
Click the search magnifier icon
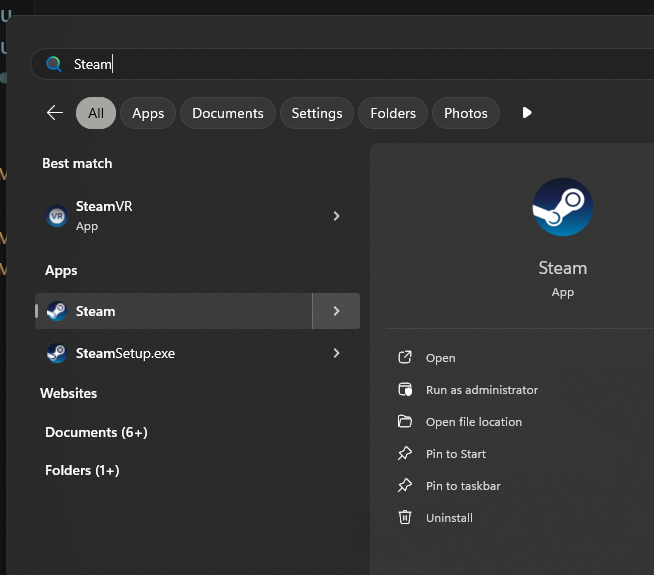(54, 64)
